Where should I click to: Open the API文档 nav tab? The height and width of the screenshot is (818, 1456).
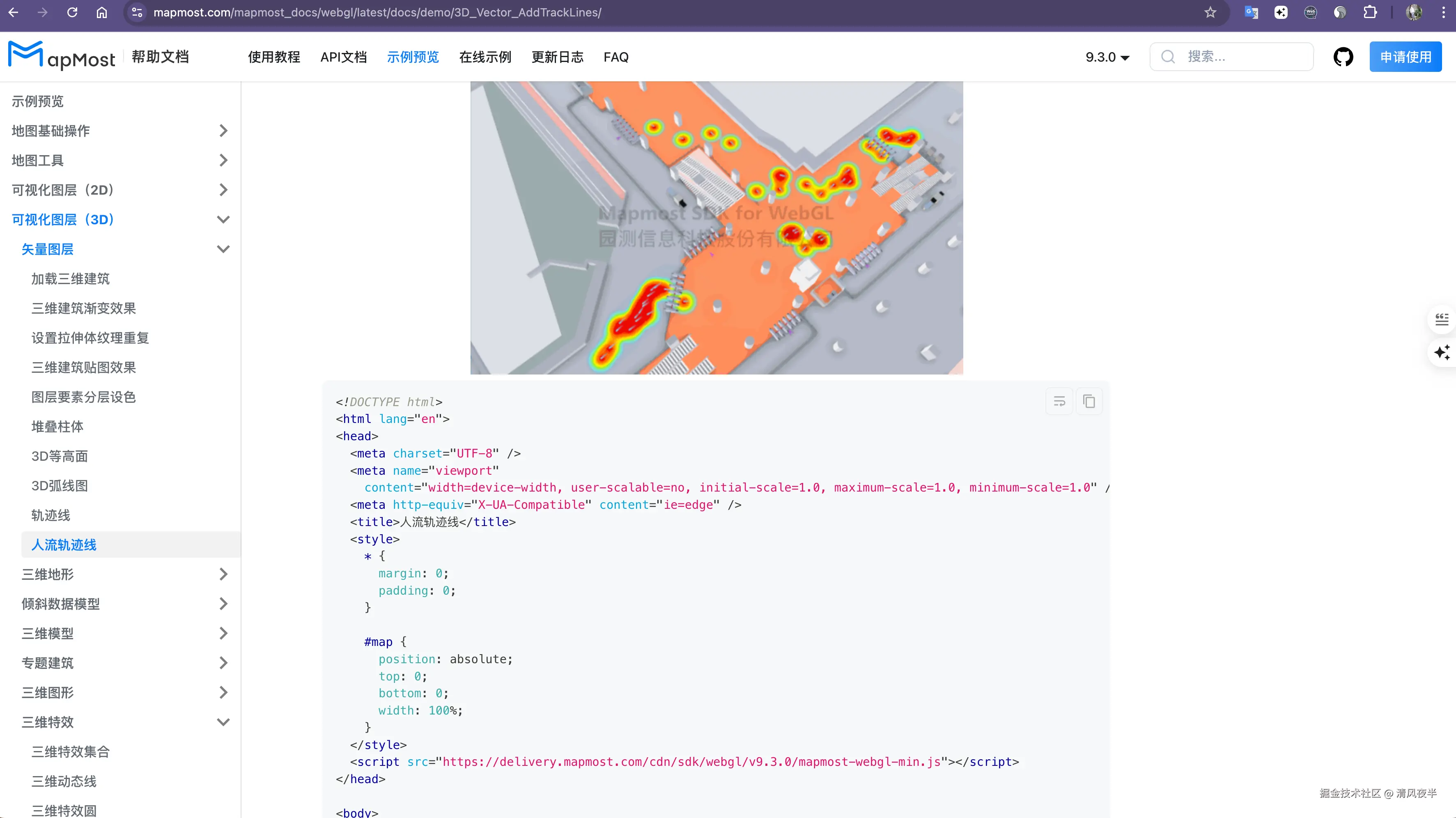tap(343, 57)
